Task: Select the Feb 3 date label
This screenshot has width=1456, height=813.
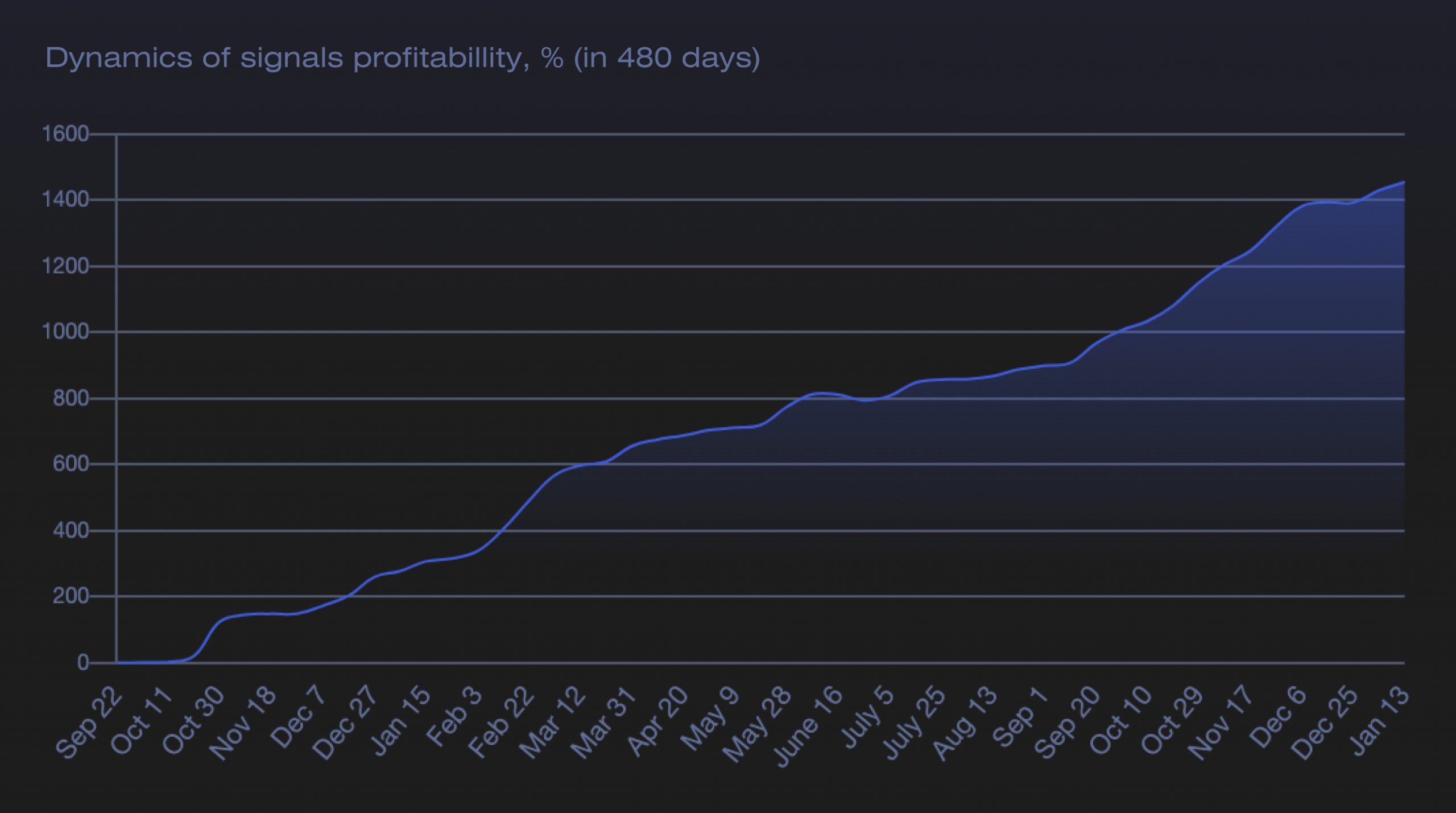Action: [454, 717]
